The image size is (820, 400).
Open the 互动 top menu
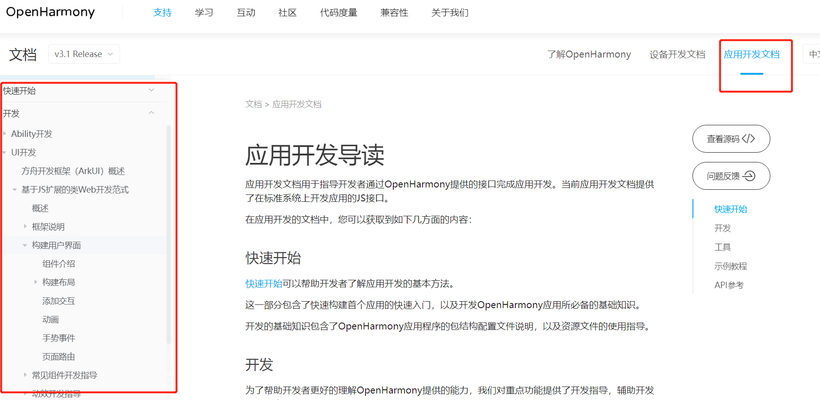pyautogui.click(x=246, y=13)
